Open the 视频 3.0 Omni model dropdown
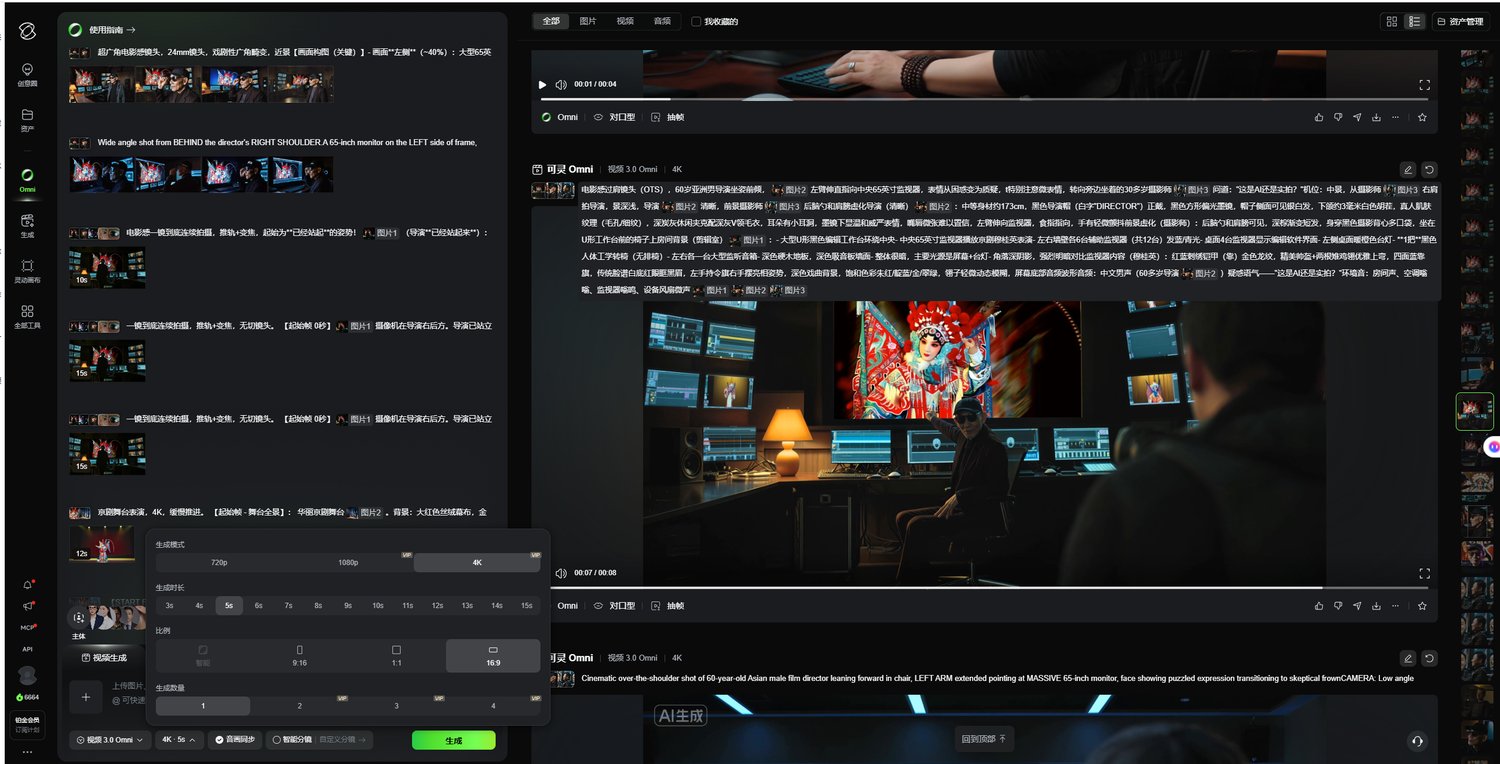1500x764 pixels. 111,740
